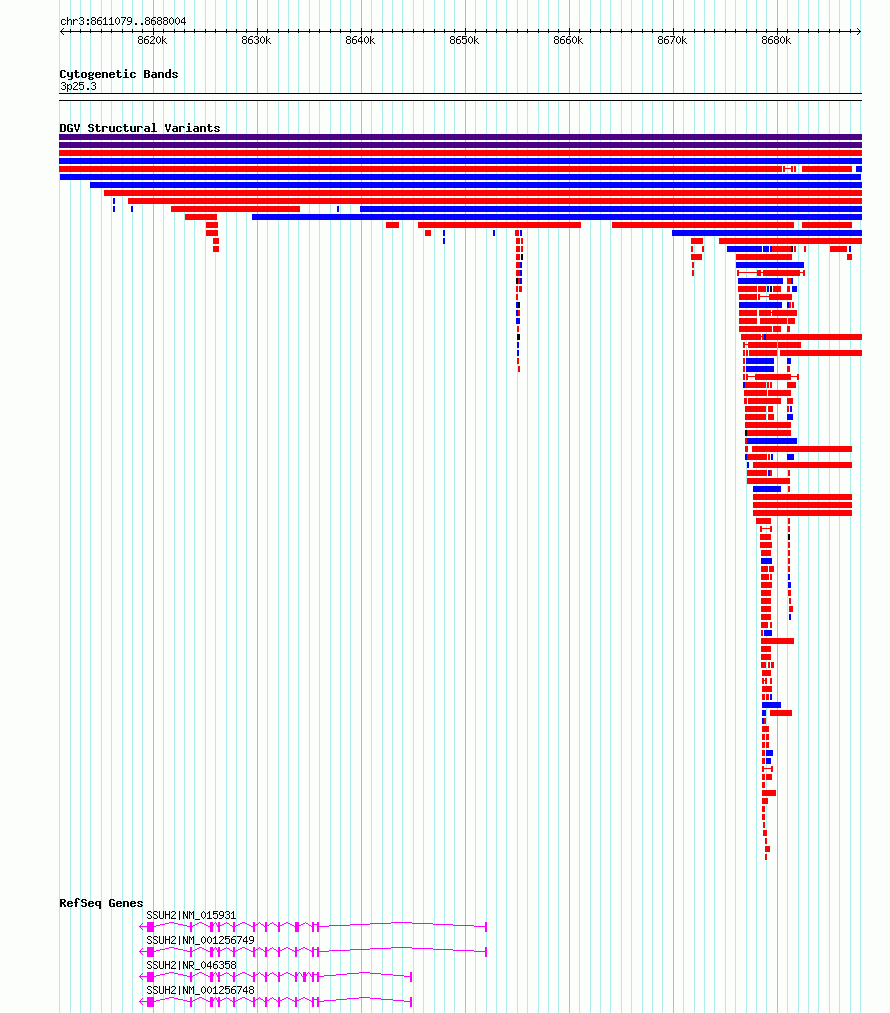The height and width of the screenshot is (1013, 890).
Task: Select the NM_015931 transcript exon glyph
Action: pos(313,927)
